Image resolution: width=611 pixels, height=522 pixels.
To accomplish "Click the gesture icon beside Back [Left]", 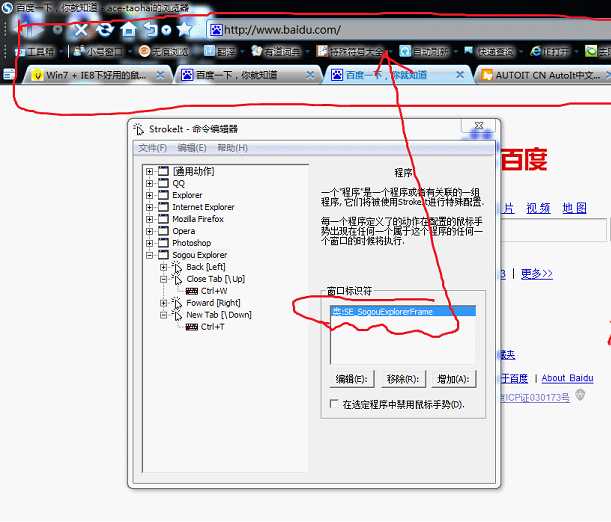I will click(177, 267).
